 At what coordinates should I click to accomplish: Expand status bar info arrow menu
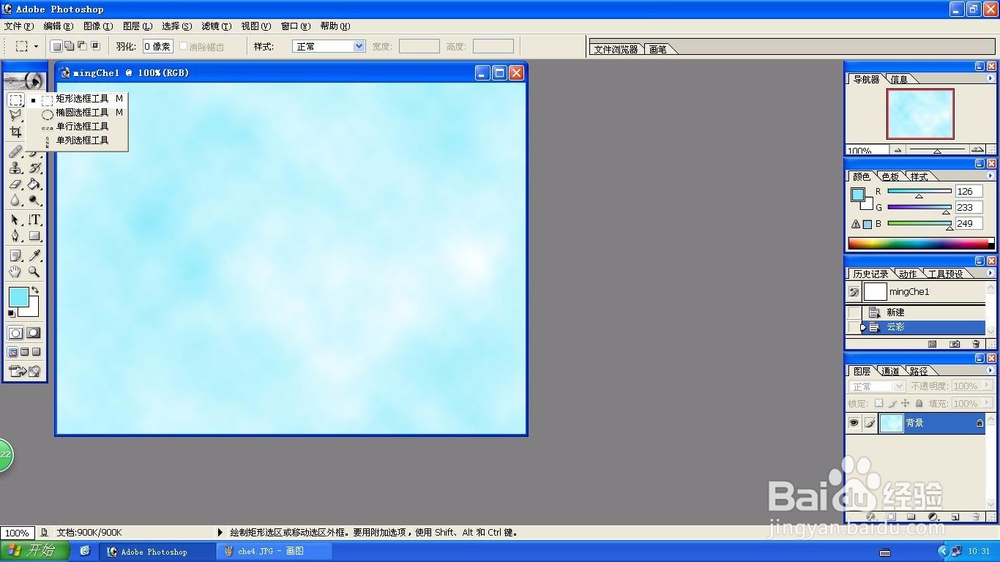point(220,532)
